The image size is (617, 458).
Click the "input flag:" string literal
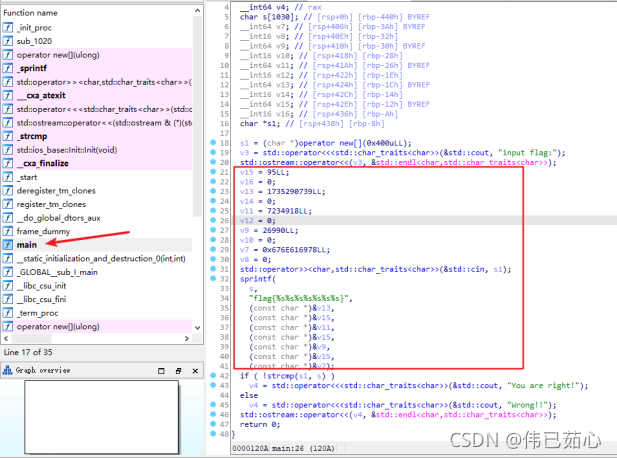point(527,153)
